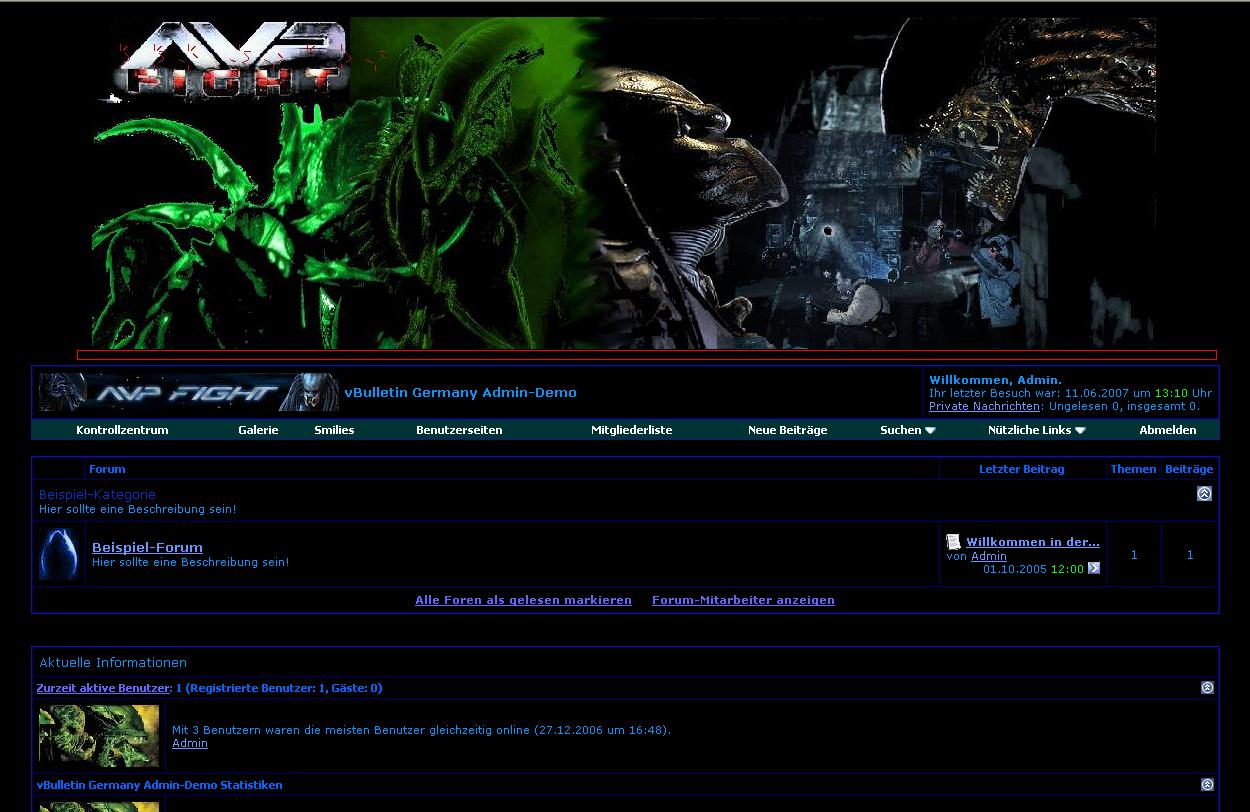Image resolution: width=1250 pixels, height=812 pixels.
Task: Collapse the Beispiel-Kategorie section
Action: [x=1204, y=494]
